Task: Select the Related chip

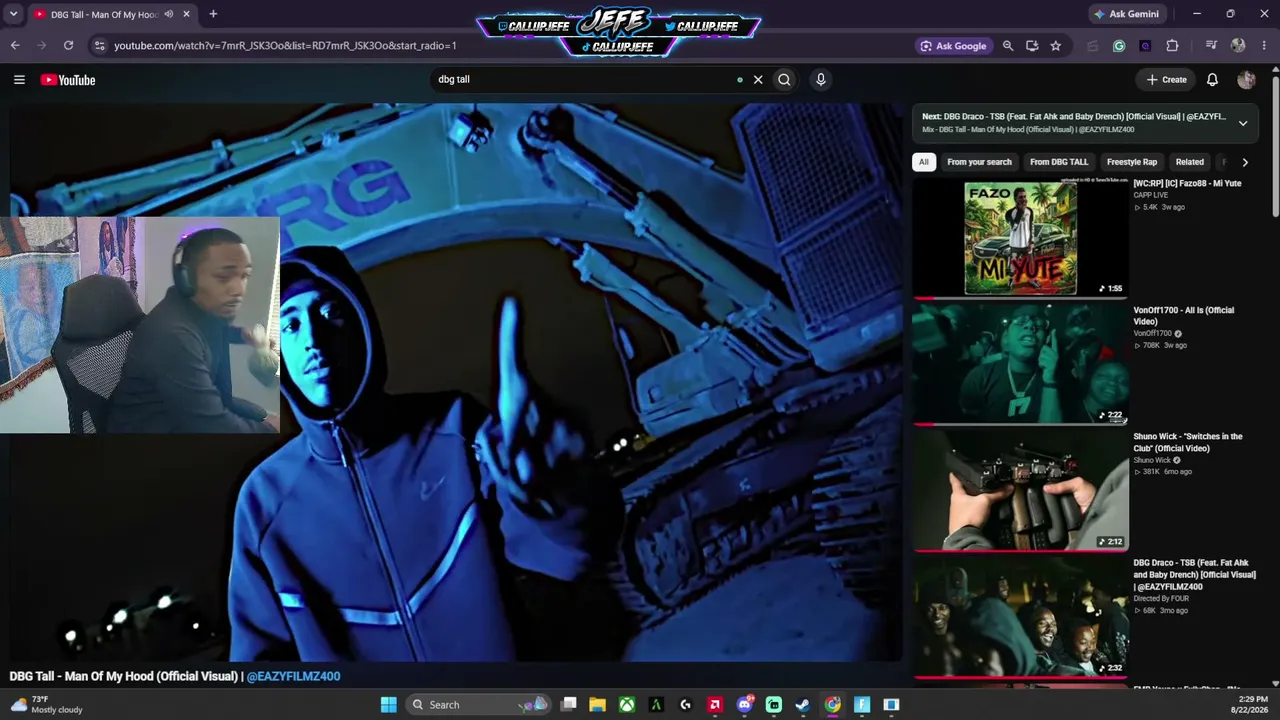Action: click(1189, 162)
